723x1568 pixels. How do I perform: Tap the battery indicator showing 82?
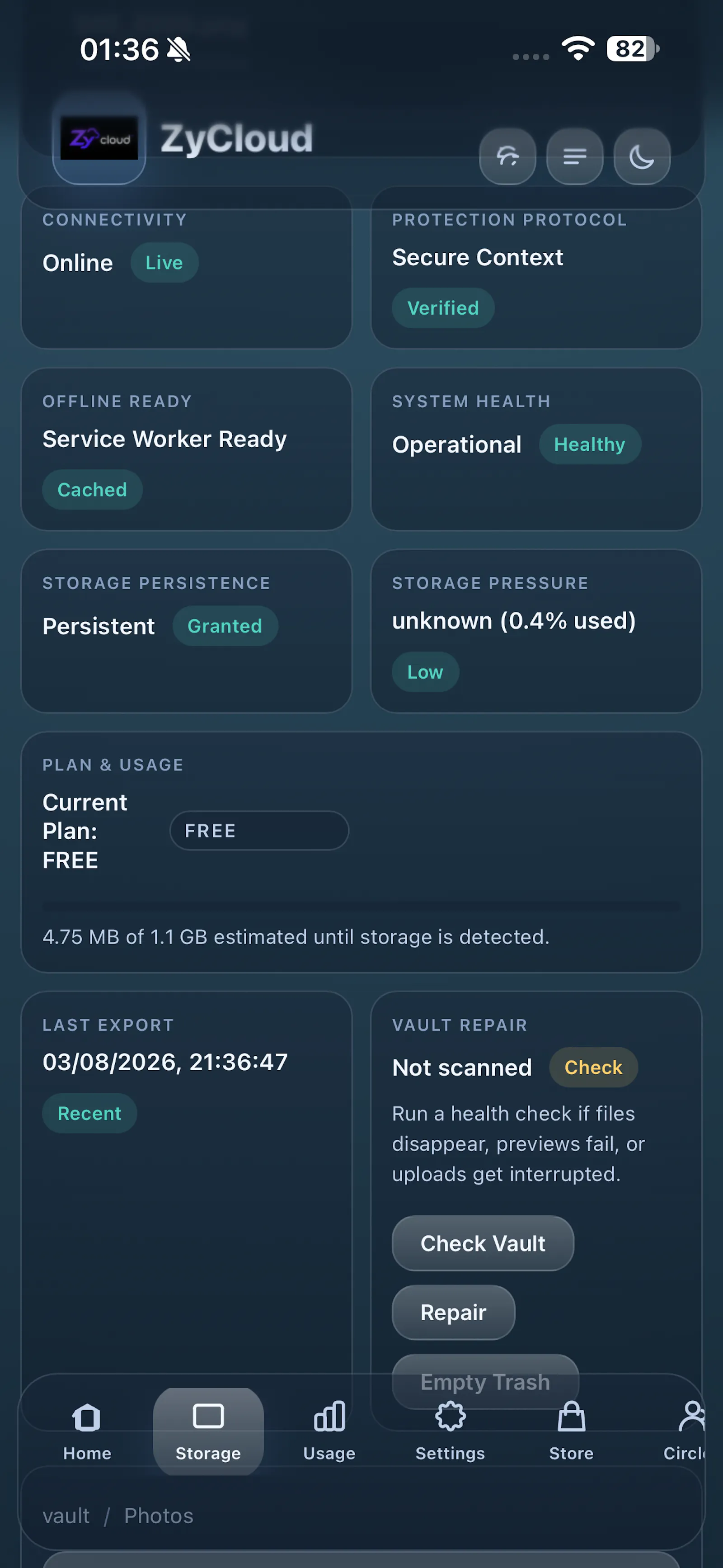pos(633,49)
